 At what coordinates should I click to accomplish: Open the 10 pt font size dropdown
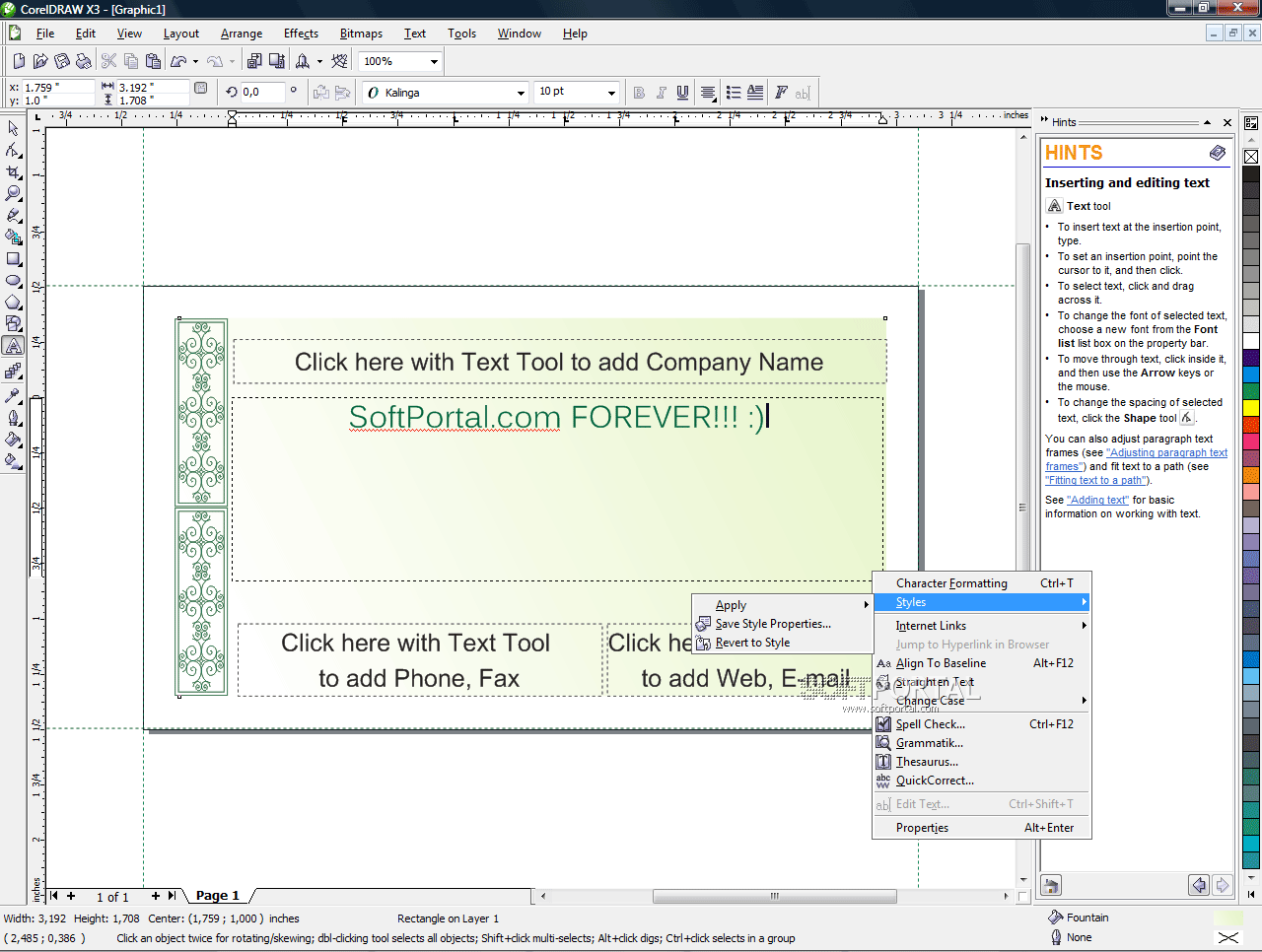click(x=611, y=93)
